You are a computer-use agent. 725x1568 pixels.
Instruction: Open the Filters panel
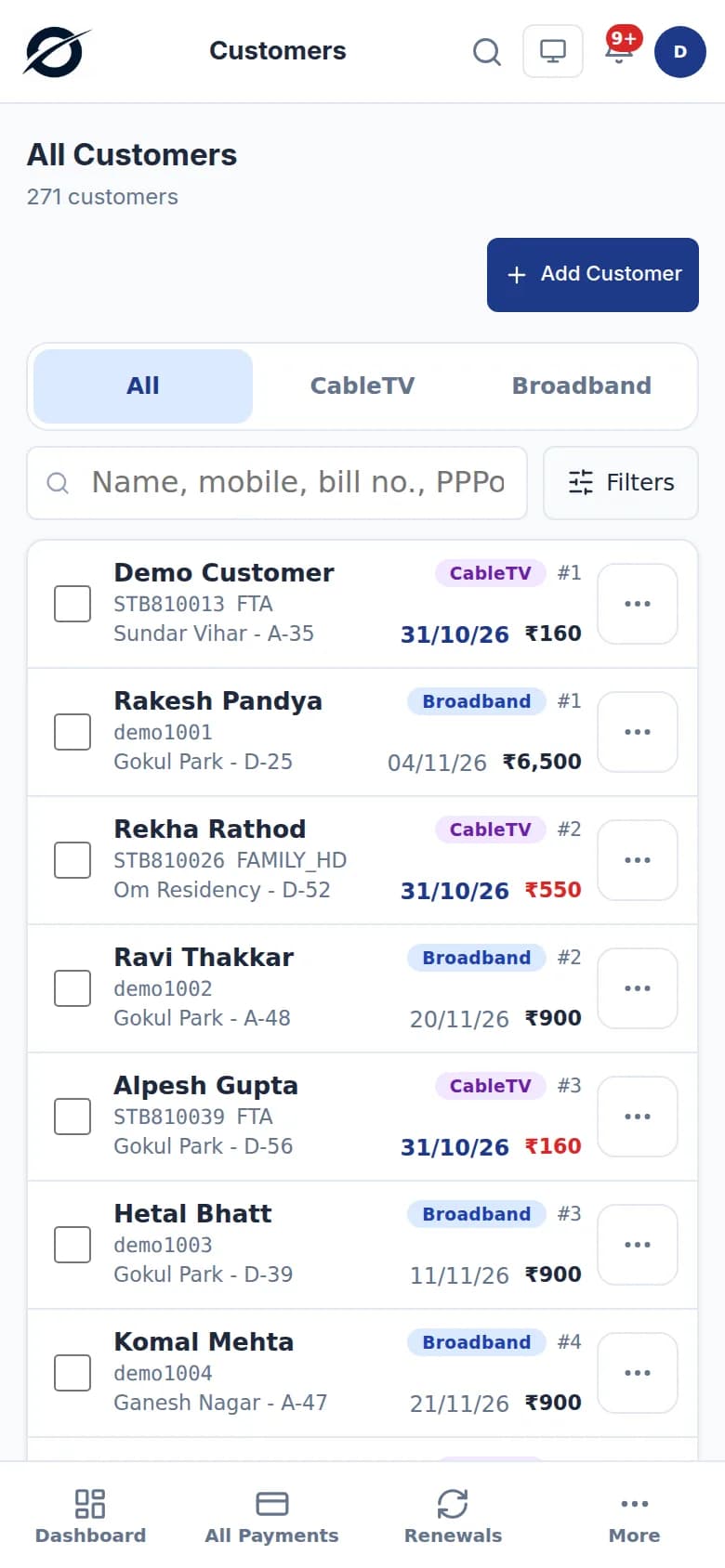pos(621,483)
